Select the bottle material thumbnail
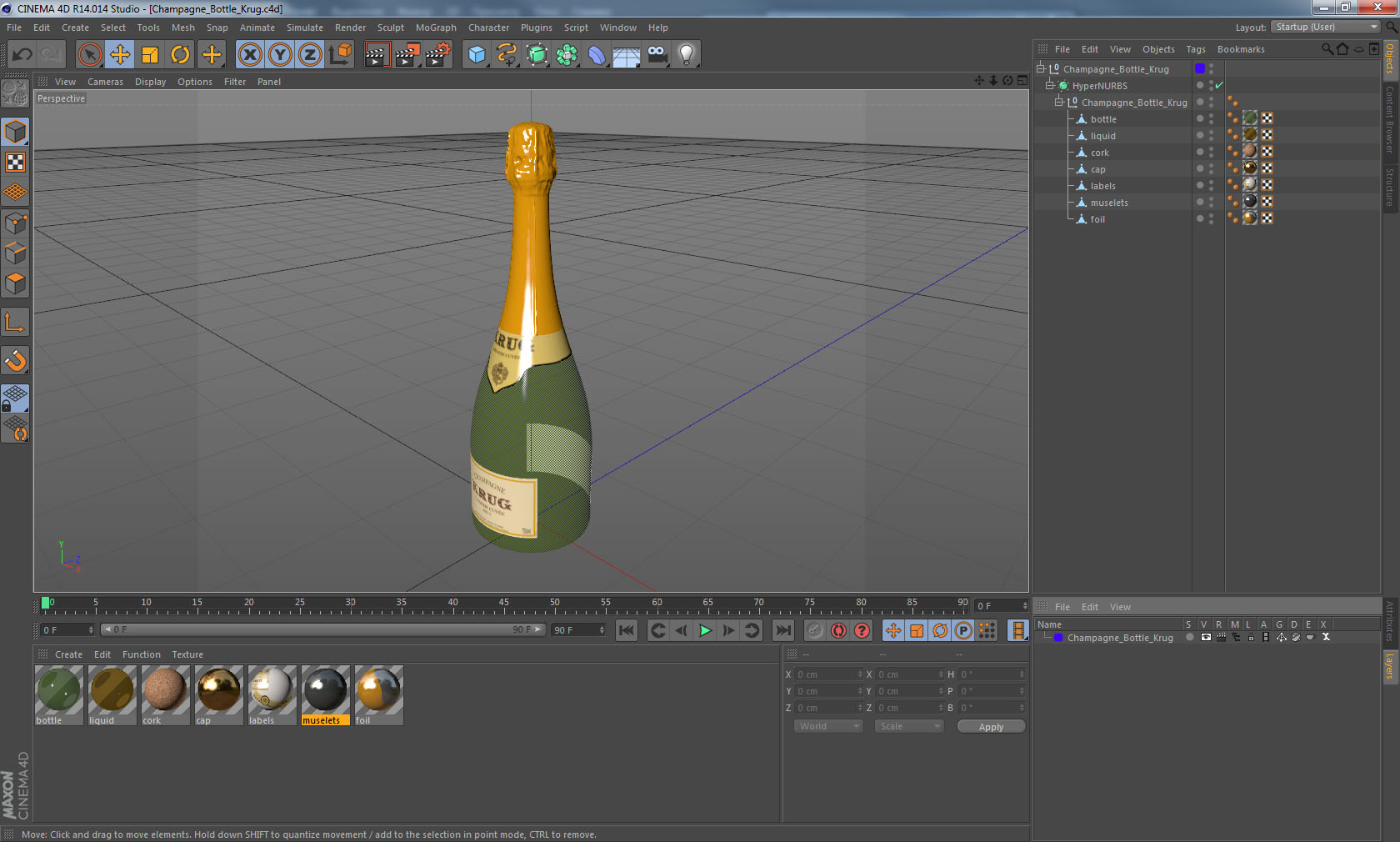This screenshot has width=1400, height=842. pyautogui.click(x=58, y=689)
